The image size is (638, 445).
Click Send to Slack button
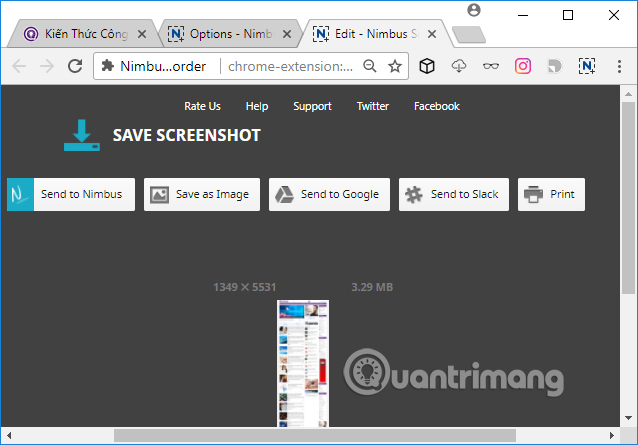[454, 194]
